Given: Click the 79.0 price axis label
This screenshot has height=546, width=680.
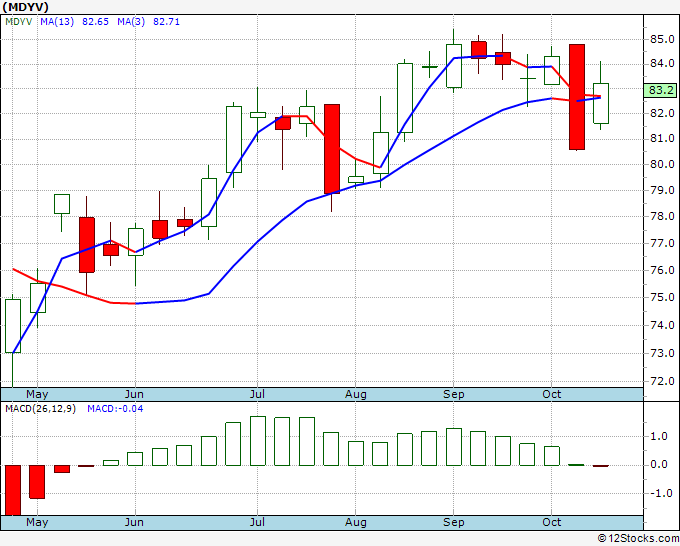Looking at the screenshot, I should click(x=662, y=190).
